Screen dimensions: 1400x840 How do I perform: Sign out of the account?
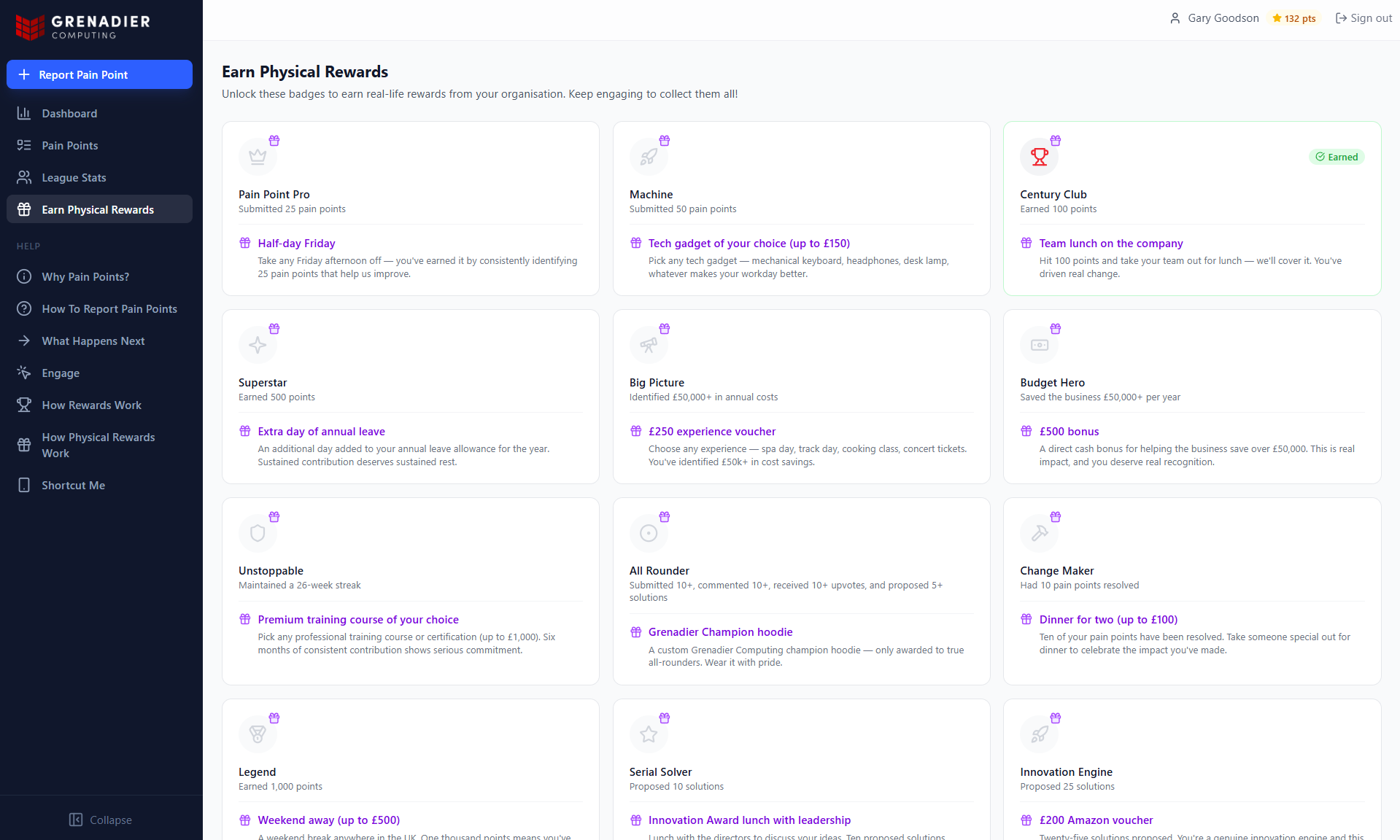pos(1363,18)
